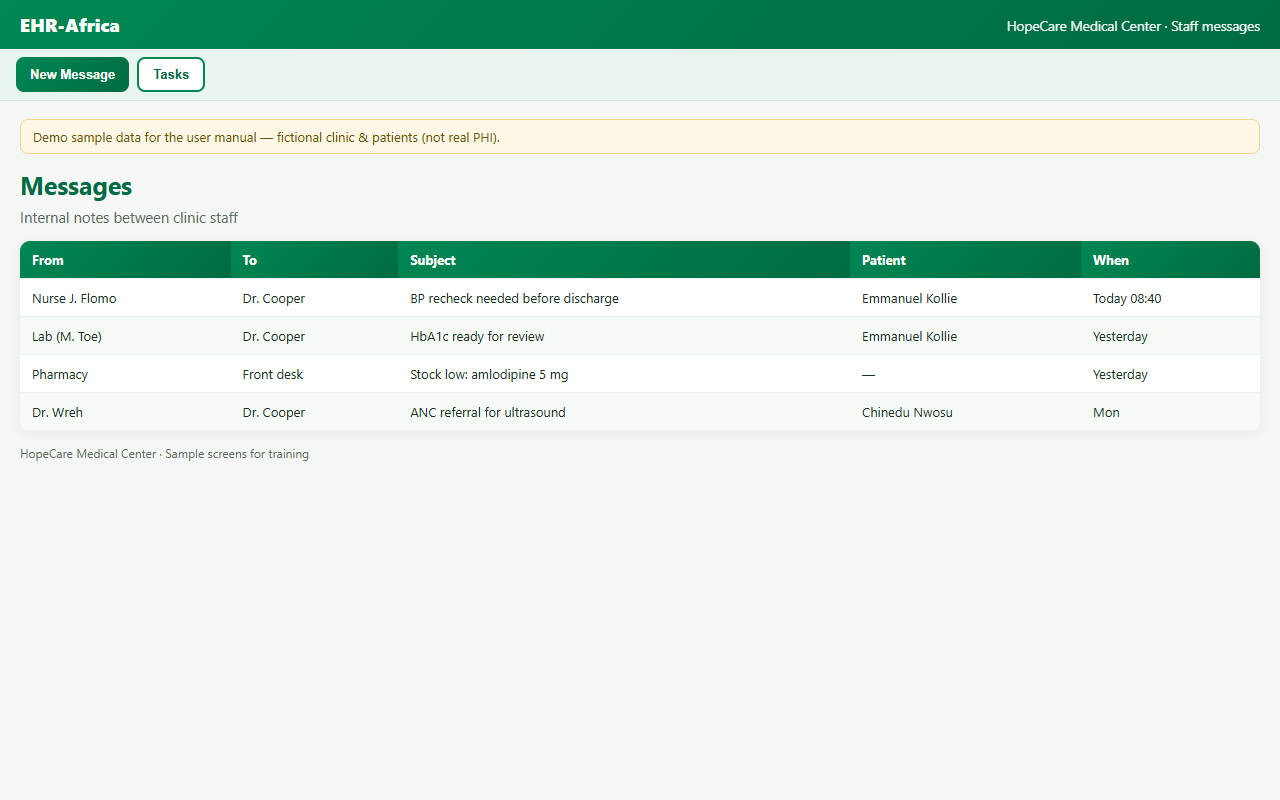Select the From column header
This screenshot has width=1280, height=800.
click(x=125, y=260)
